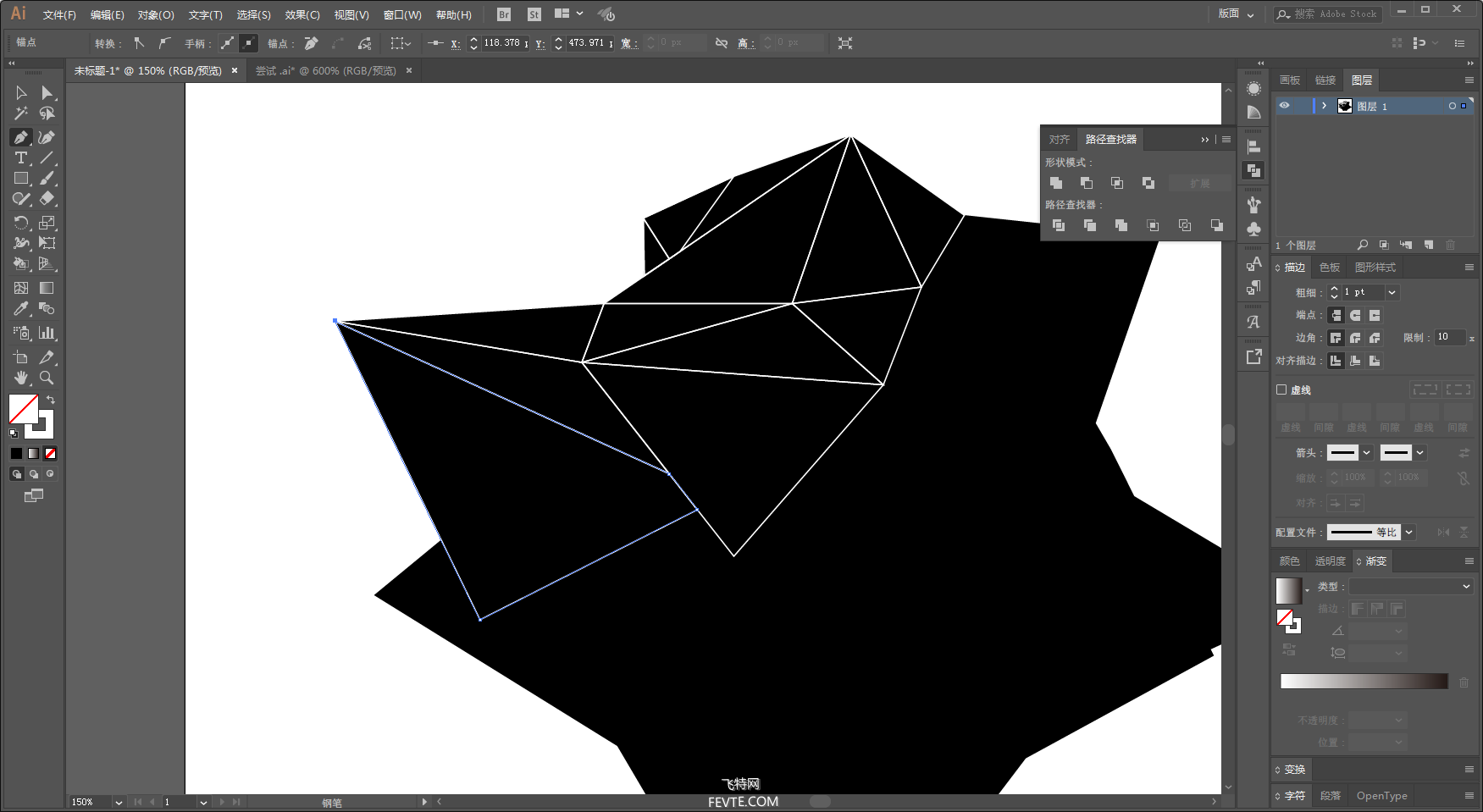Click the fill color box in toolbar
Viewport: 1483px width, 812px height.
coord(23,409)
